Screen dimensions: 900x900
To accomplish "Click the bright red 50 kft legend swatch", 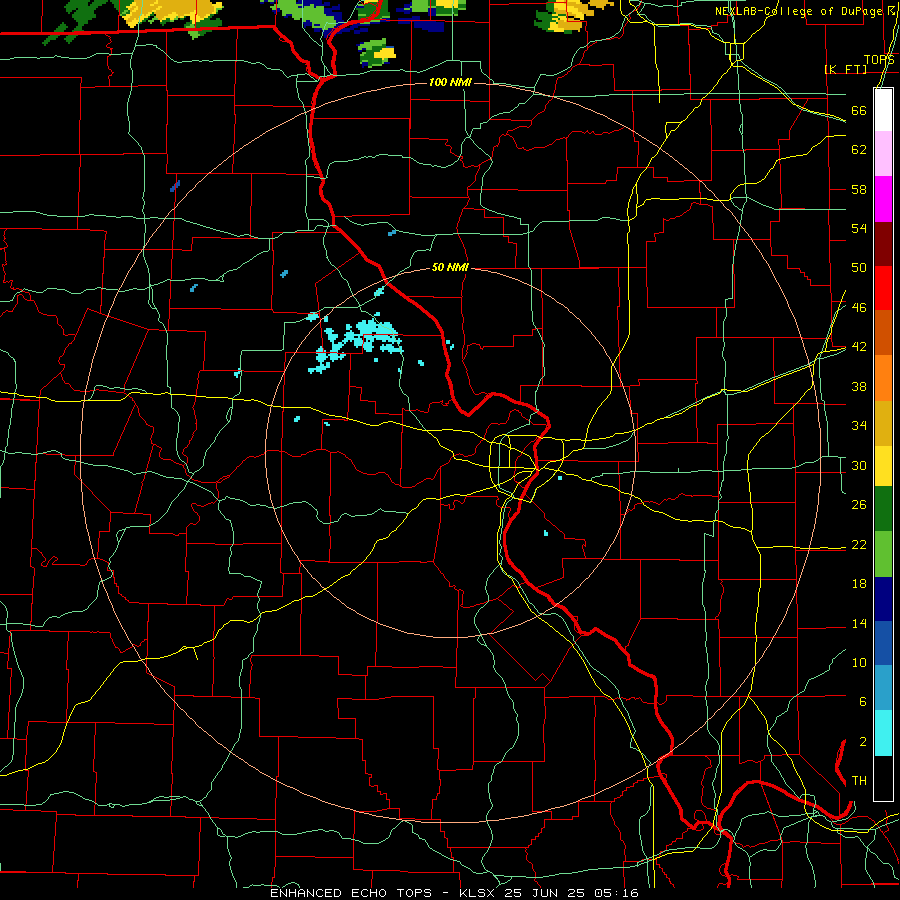I will coord(883,289).
